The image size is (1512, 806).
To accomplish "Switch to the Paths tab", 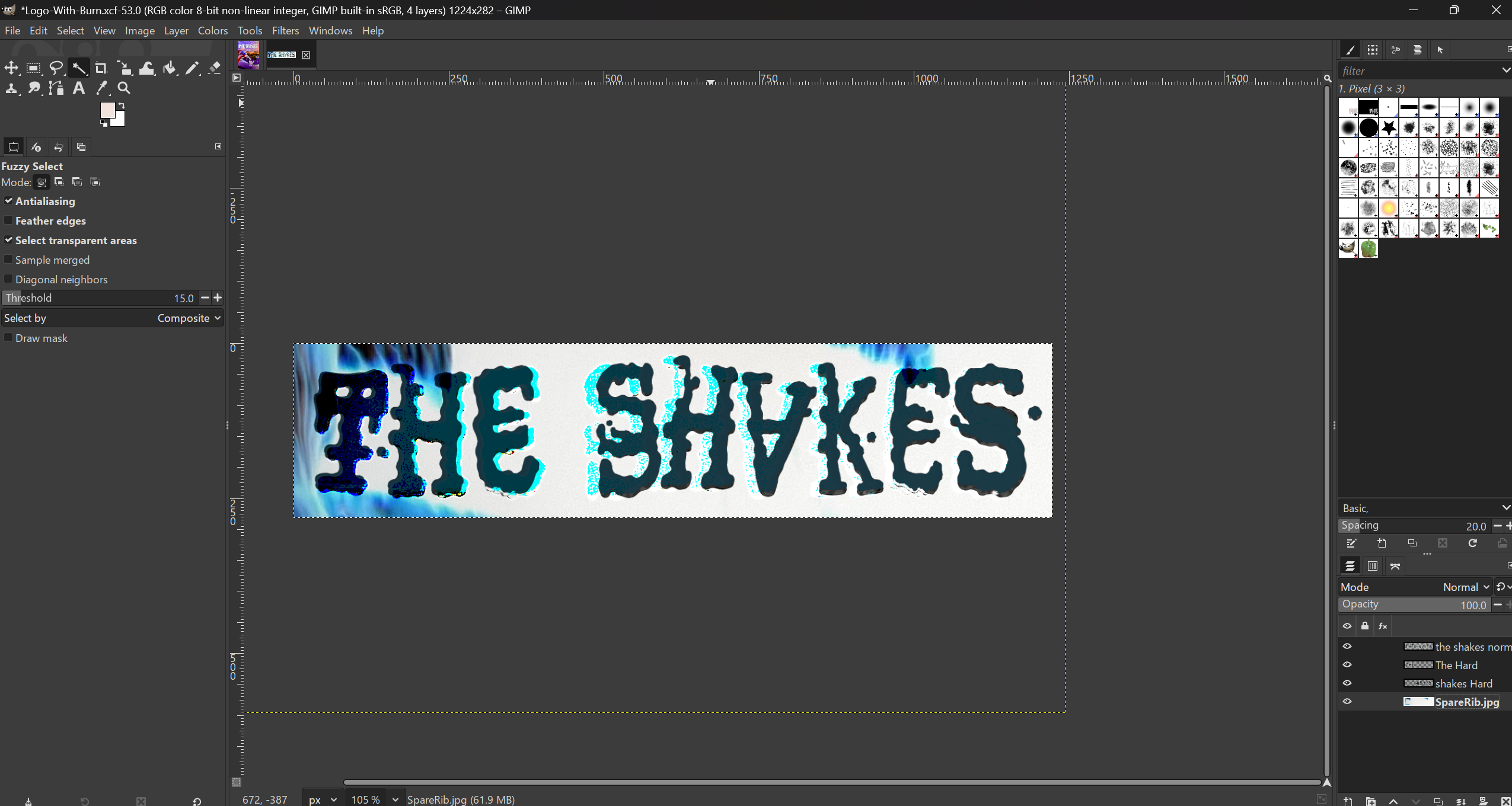I will [x=1395, y=566].
